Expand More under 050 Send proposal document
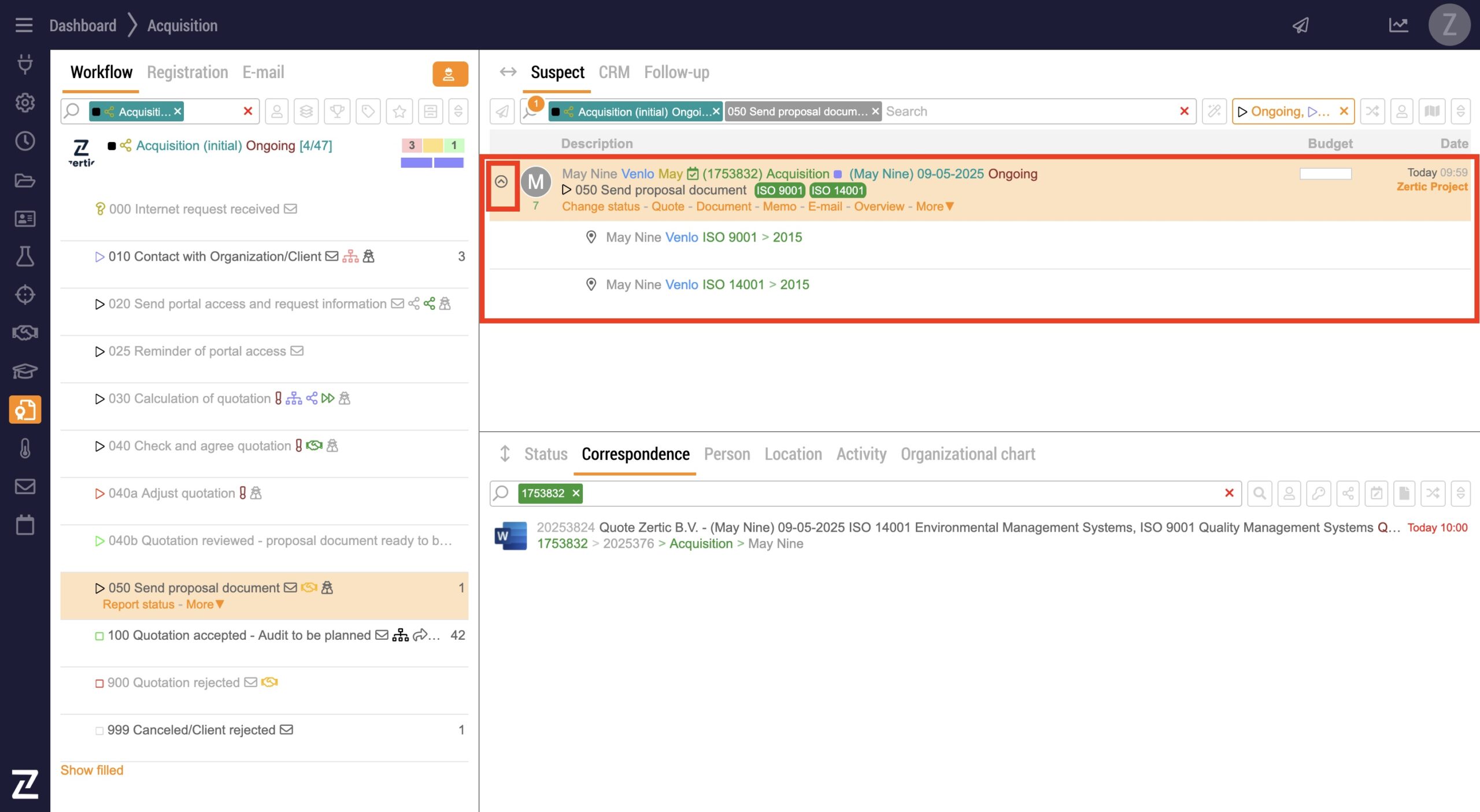 (204, 605)
